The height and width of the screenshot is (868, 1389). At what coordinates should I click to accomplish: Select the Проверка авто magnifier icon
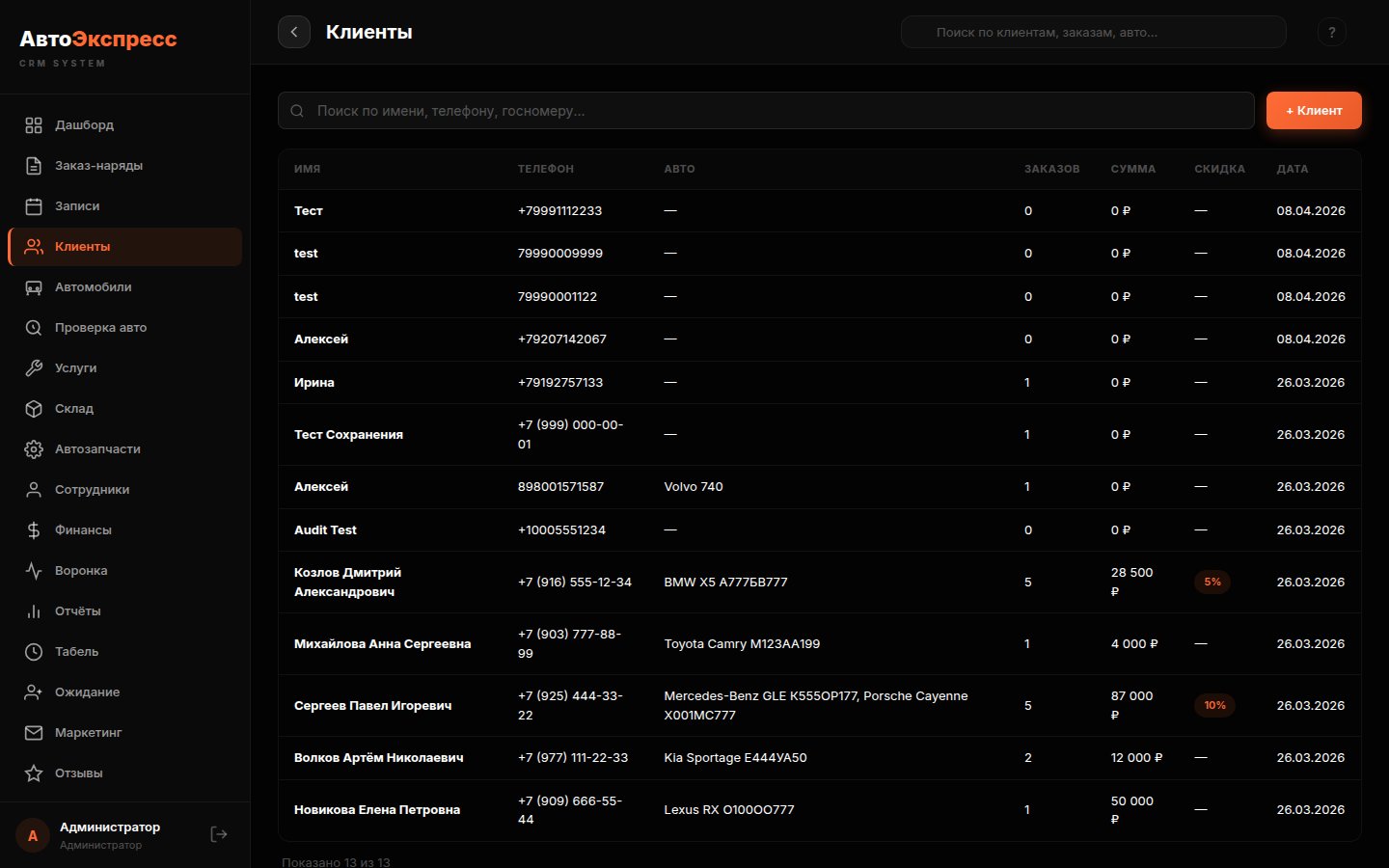[33, 327]
